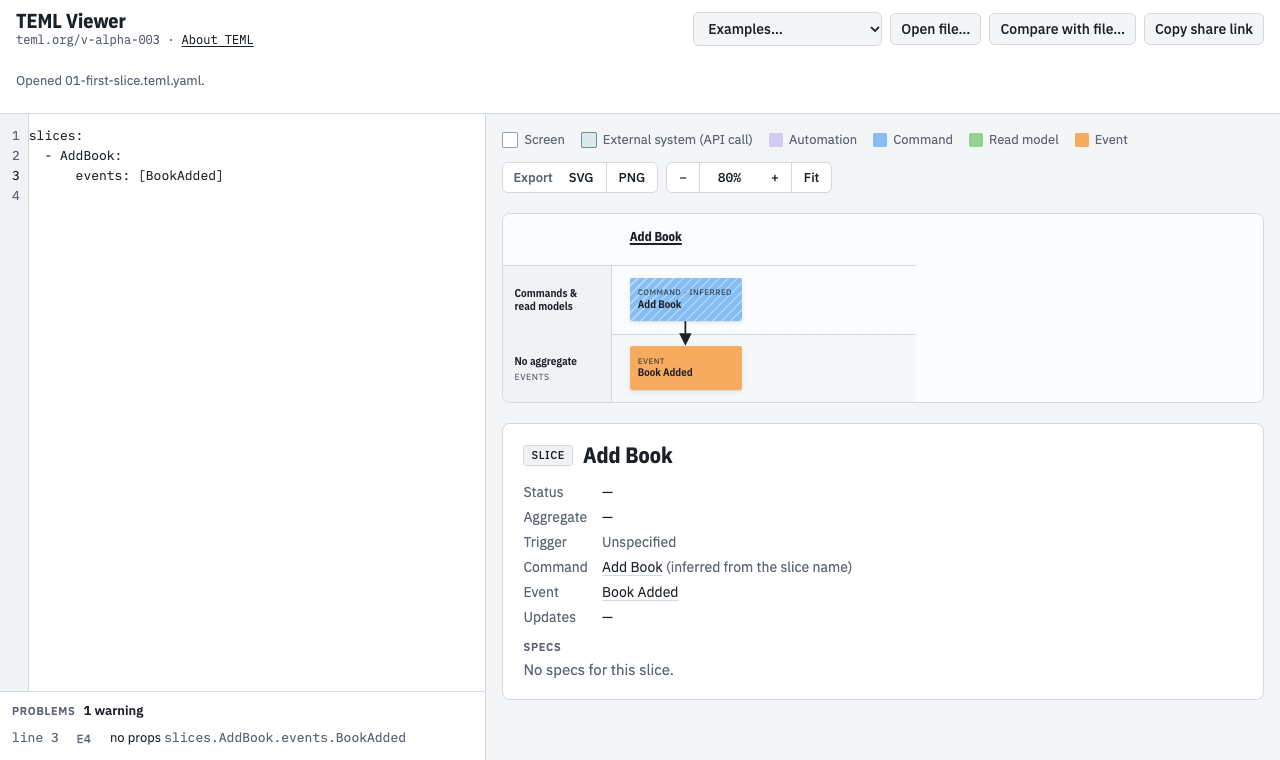Open the Examples dropdown
Screen dimensions: 1280x760
point(787,29)
